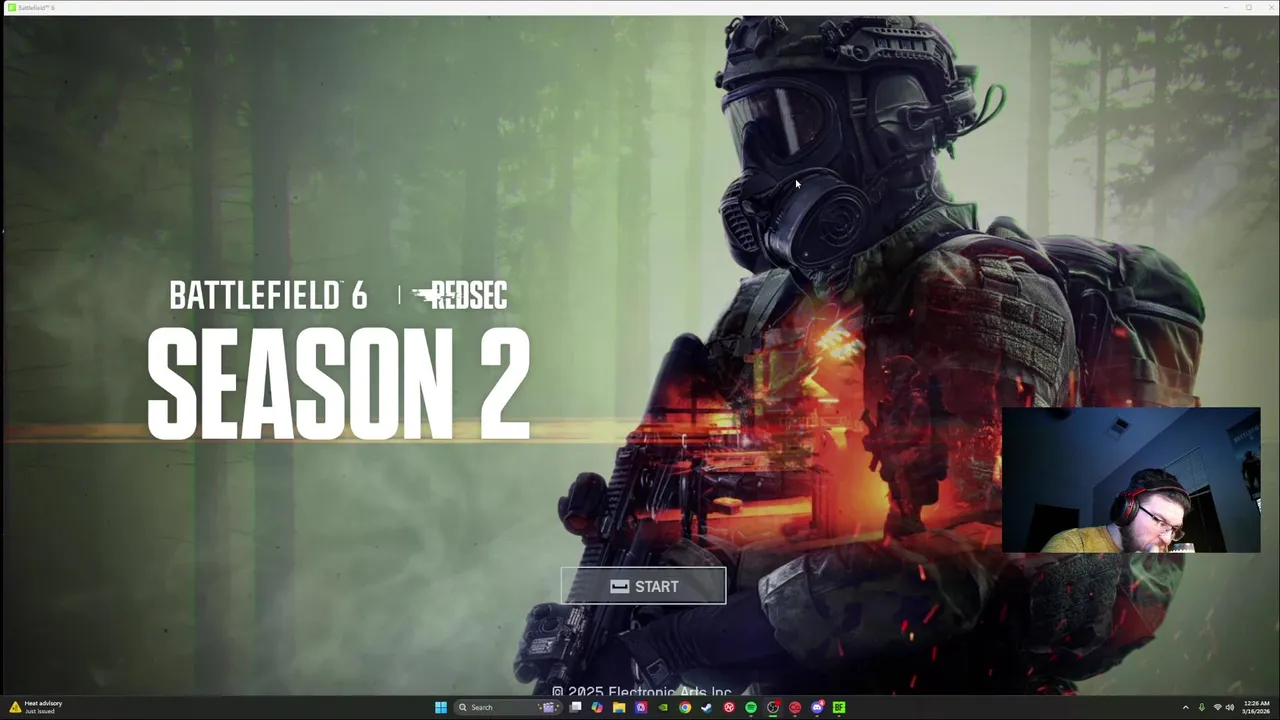Click the keyboard key icon beside START
This screenshot has width=1280, height=720.
[x=620, y=587]
